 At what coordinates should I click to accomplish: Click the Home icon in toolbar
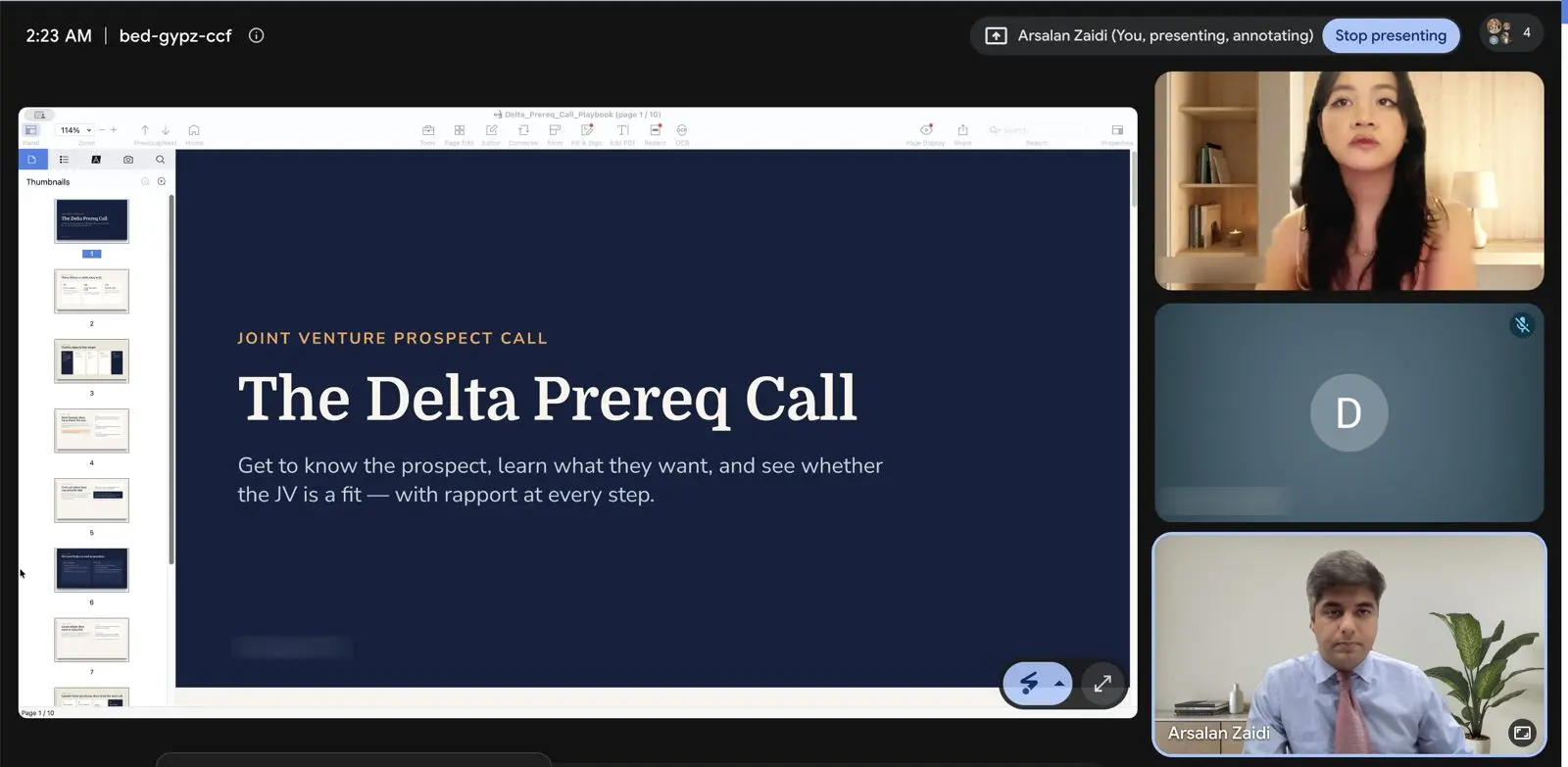click(x=194, y=130)
